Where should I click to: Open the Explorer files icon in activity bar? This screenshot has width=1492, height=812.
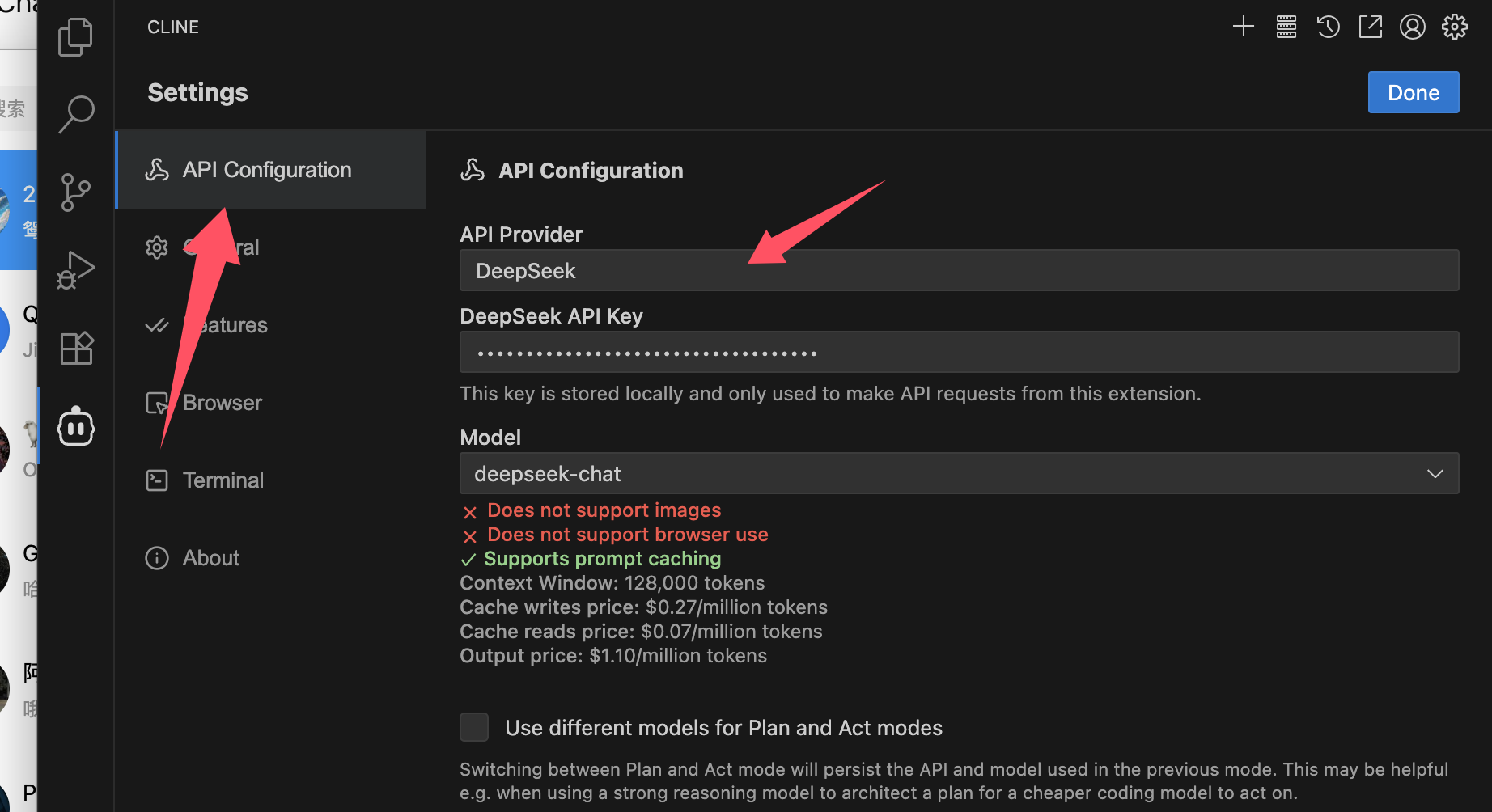click(75, 37)
